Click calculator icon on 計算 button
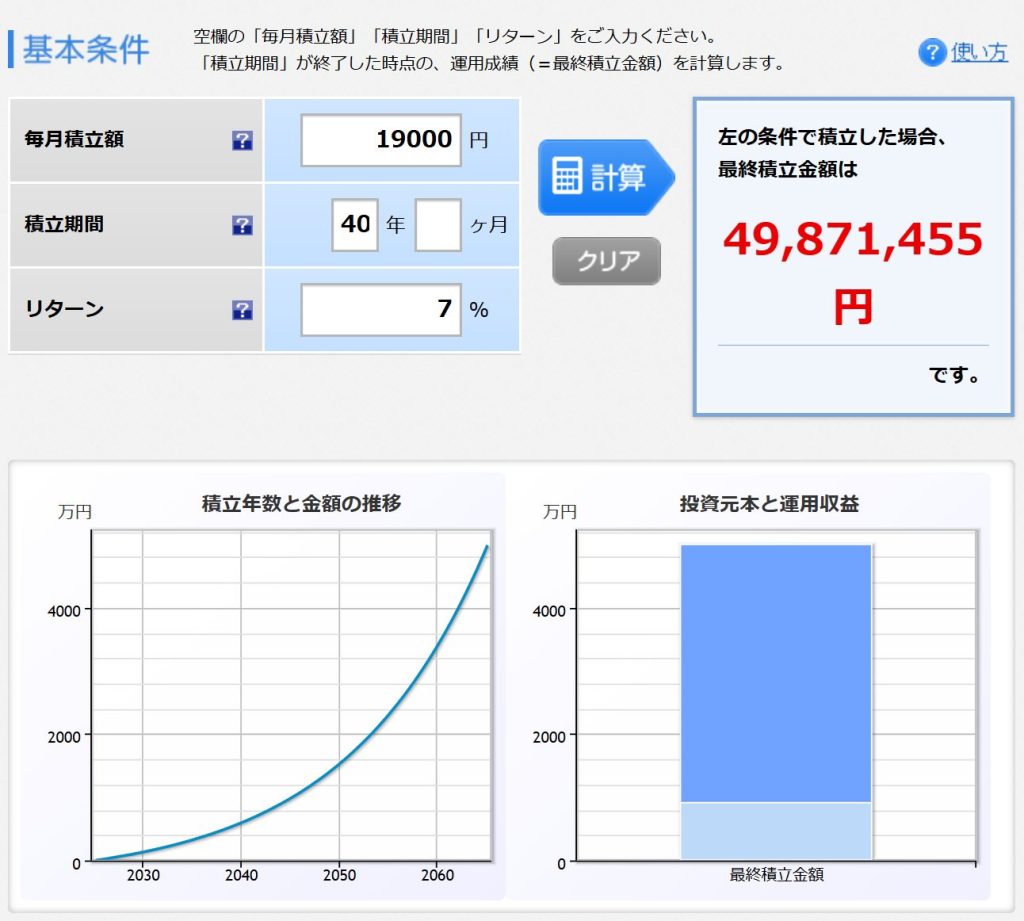Image resolution: width=1024 pixels, height=921 pixels. [x=567, y=177]
